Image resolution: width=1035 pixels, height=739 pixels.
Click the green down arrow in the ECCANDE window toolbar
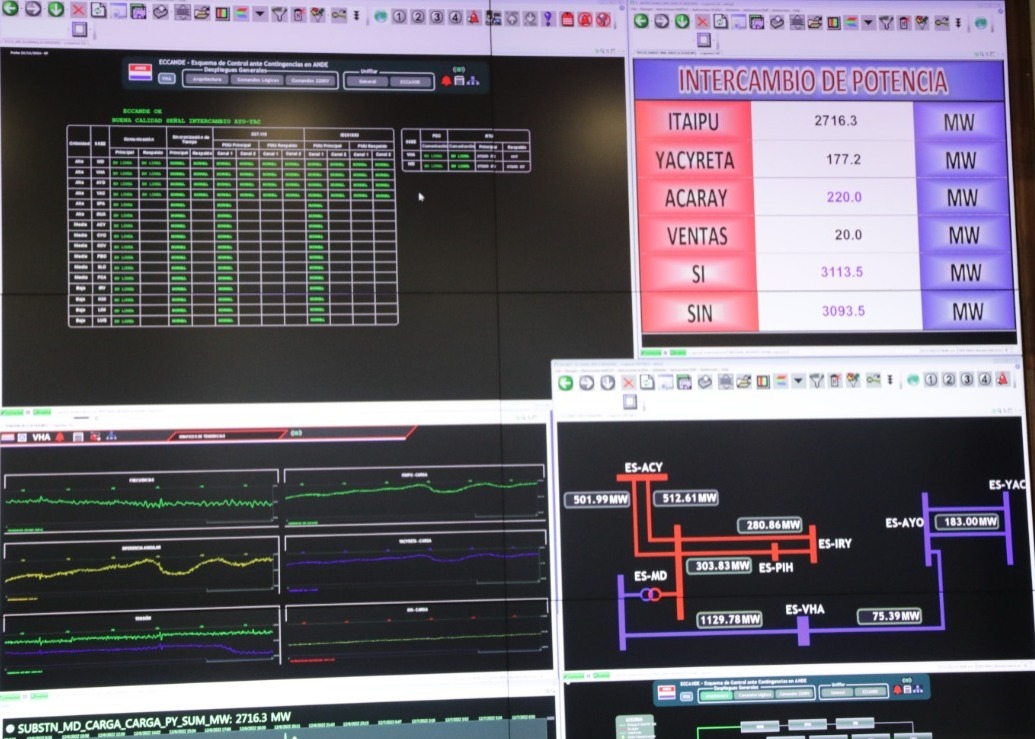pyautogui.click(x=55, y=9)
